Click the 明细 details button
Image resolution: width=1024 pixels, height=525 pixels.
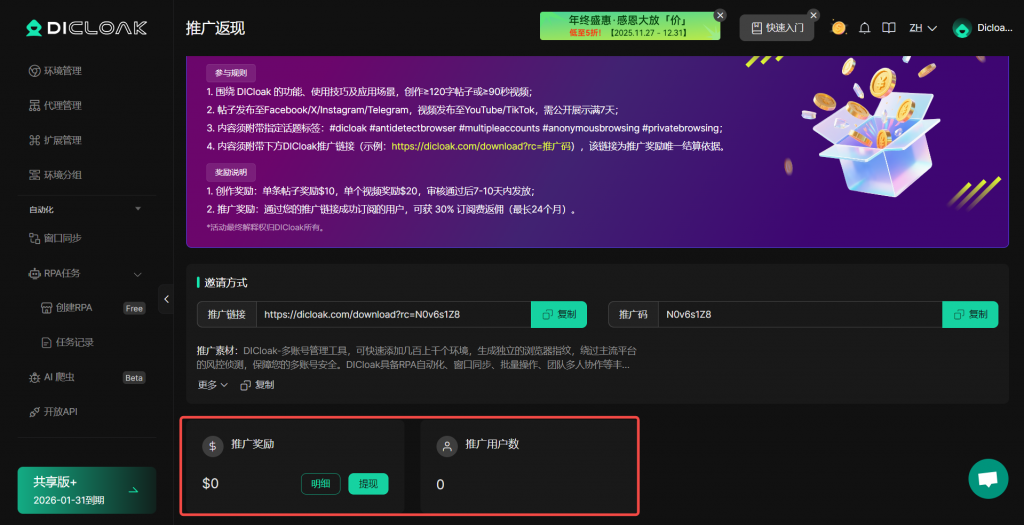[x=320, y=484]
